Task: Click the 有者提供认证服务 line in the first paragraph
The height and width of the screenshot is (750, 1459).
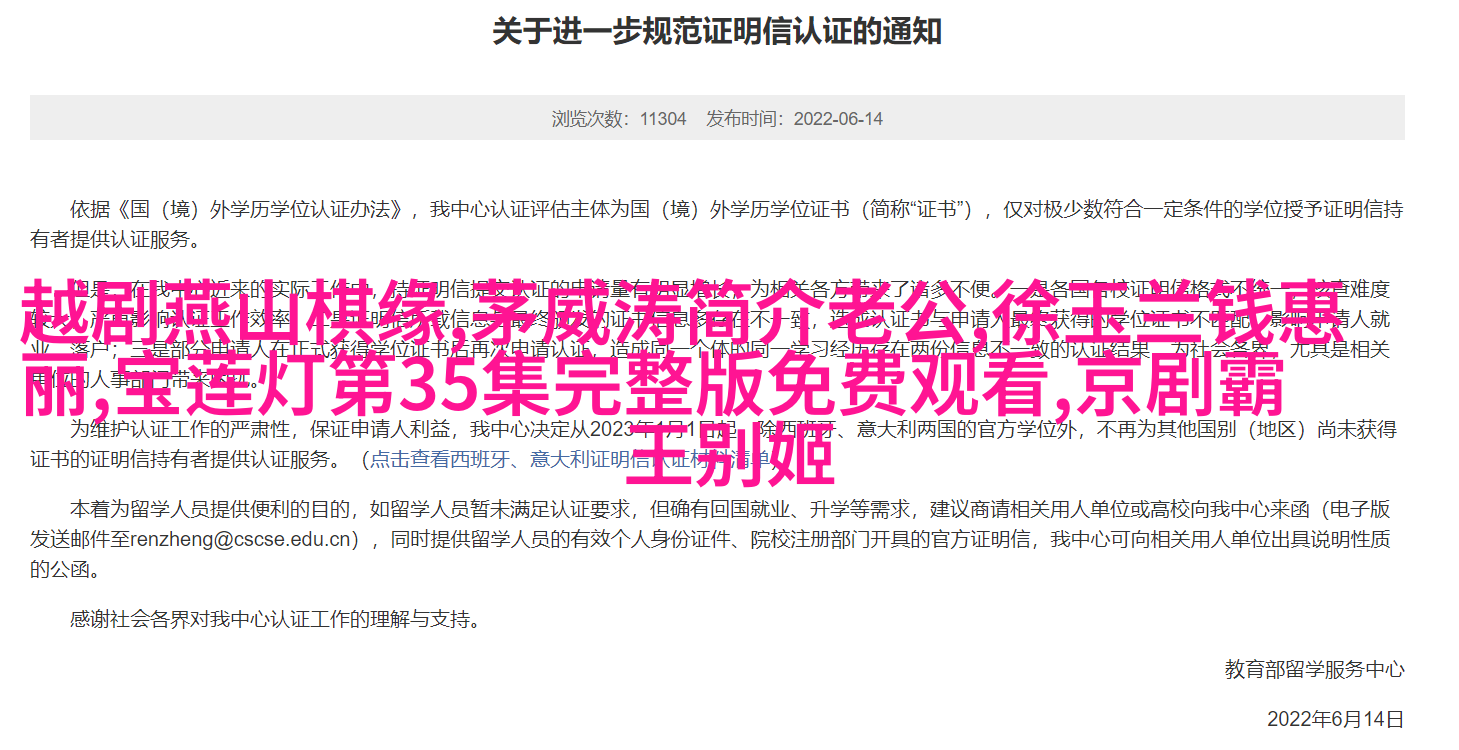Action: click(115, 241)
